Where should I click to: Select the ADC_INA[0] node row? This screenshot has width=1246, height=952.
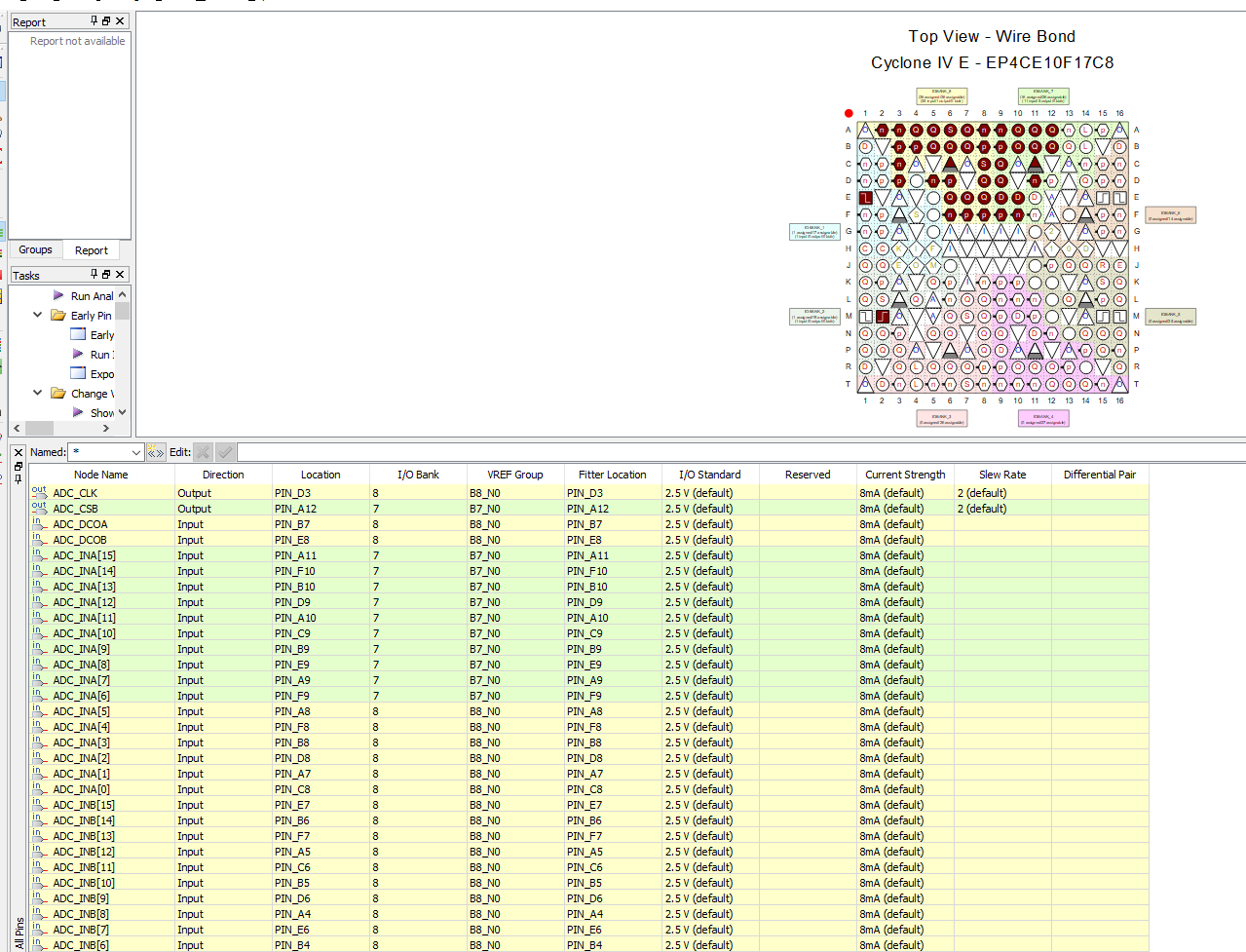click(588, 789)
